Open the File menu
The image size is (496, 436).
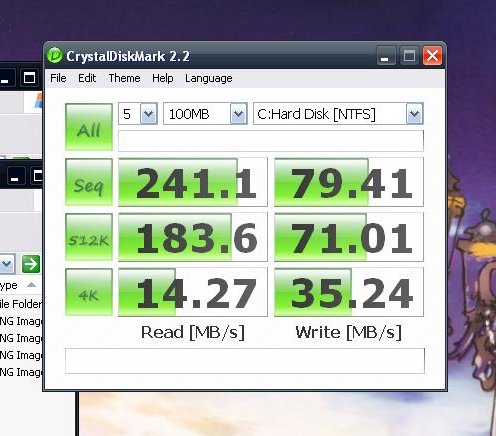[58, 78]
